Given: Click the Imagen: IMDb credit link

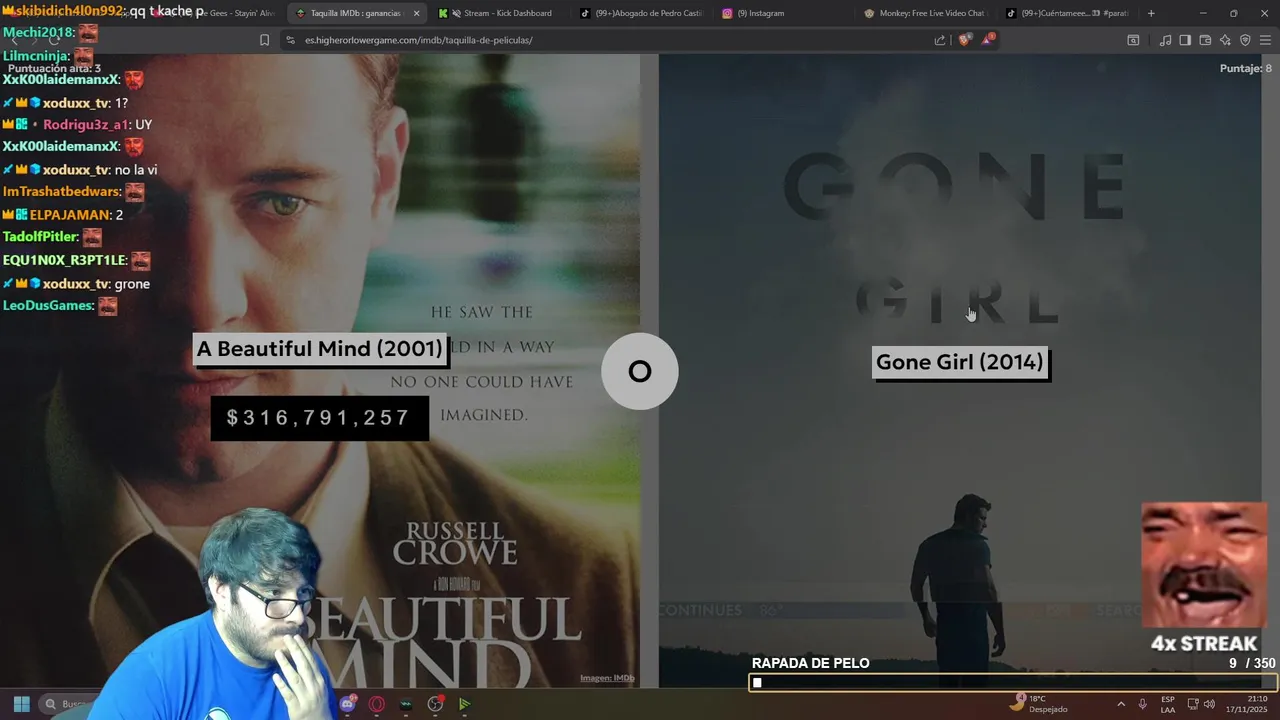Looking at the screenshot, I should (x=607, y=678).
